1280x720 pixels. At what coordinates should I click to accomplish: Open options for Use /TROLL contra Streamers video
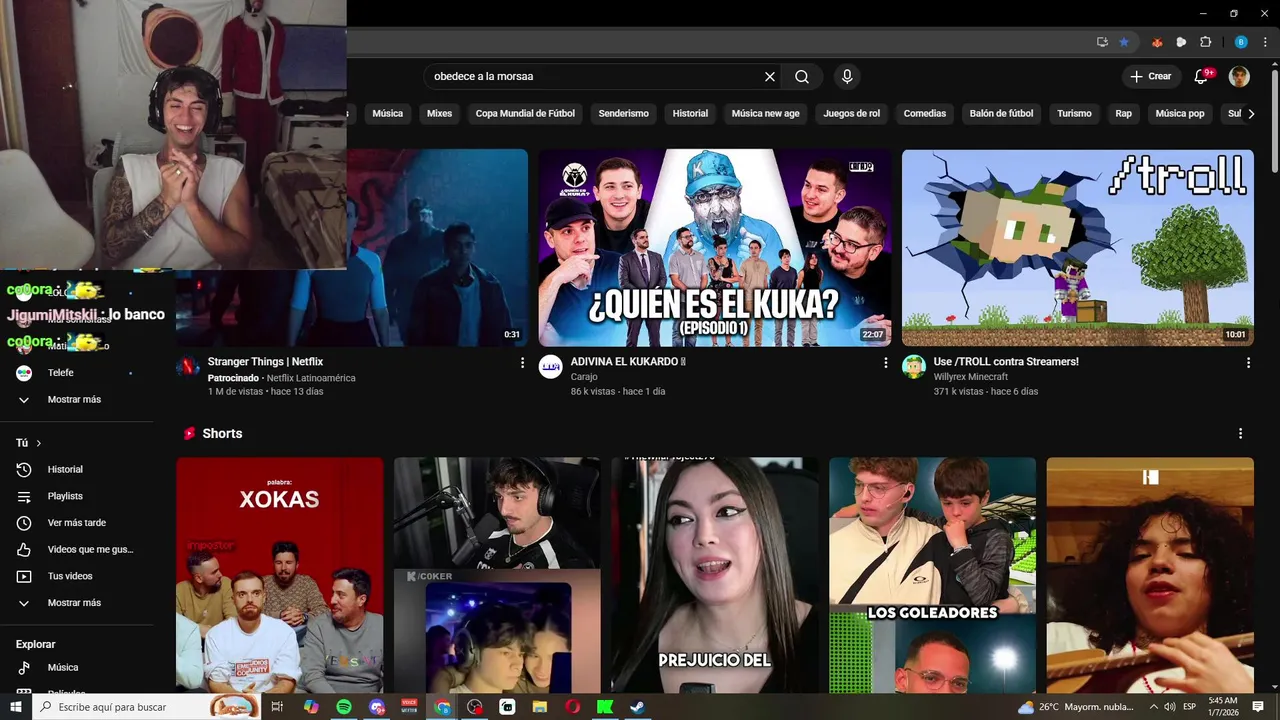[1248, 363]
